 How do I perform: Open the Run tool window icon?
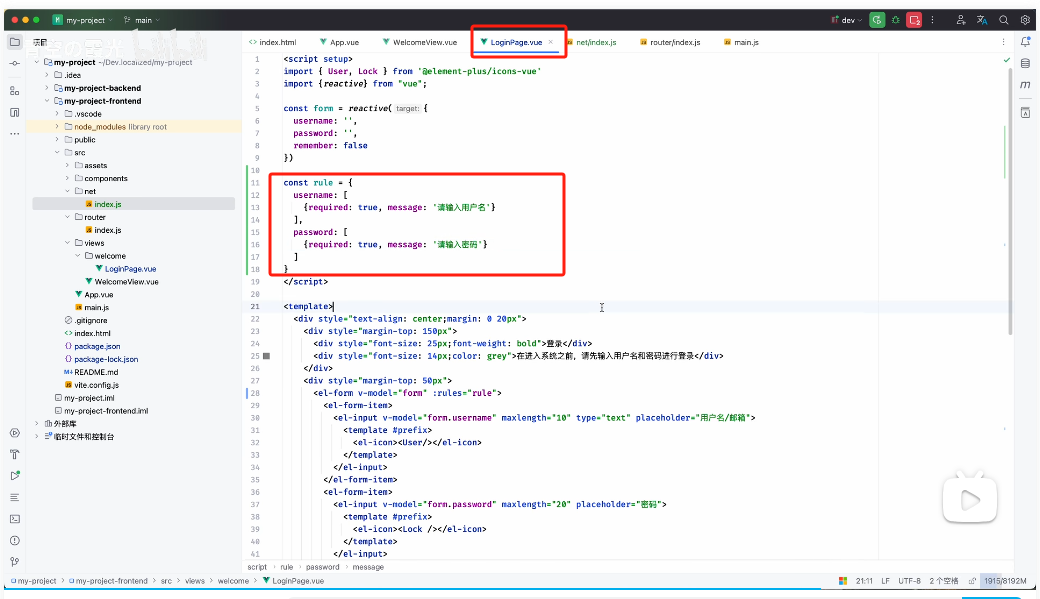point(15,476)
